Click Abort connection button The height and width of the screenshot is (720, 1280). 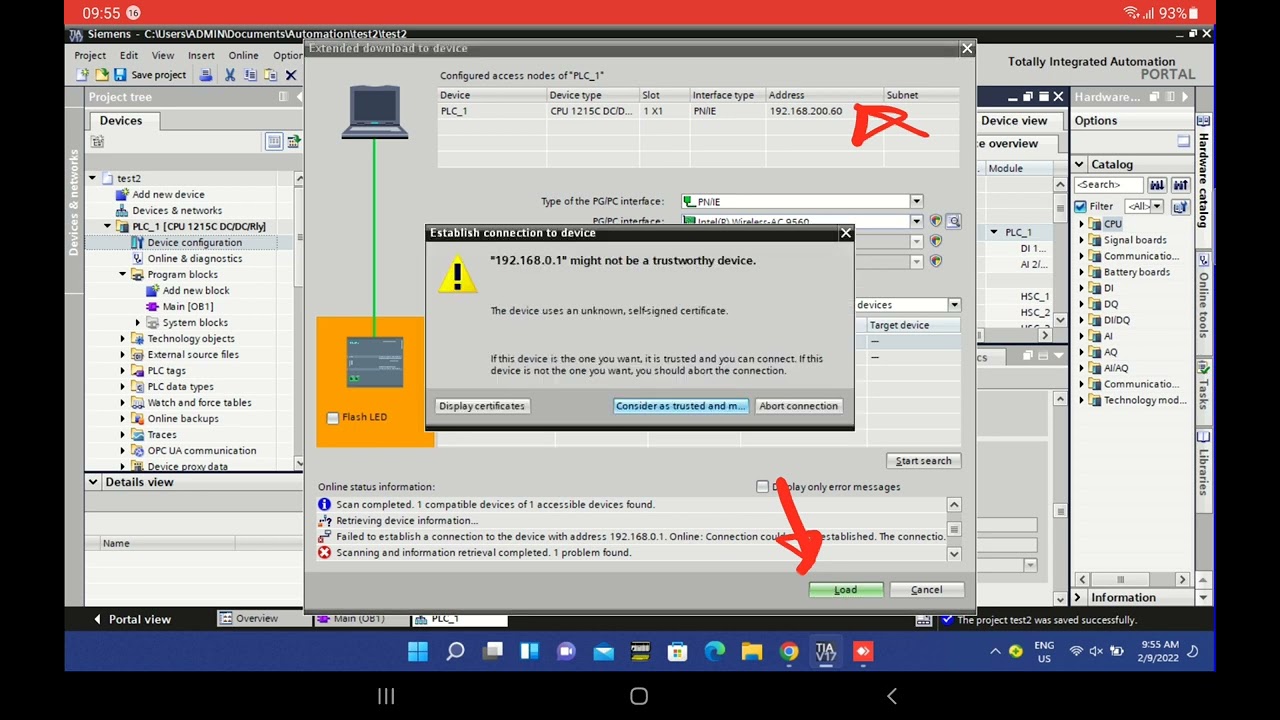[x=798, y=406]
